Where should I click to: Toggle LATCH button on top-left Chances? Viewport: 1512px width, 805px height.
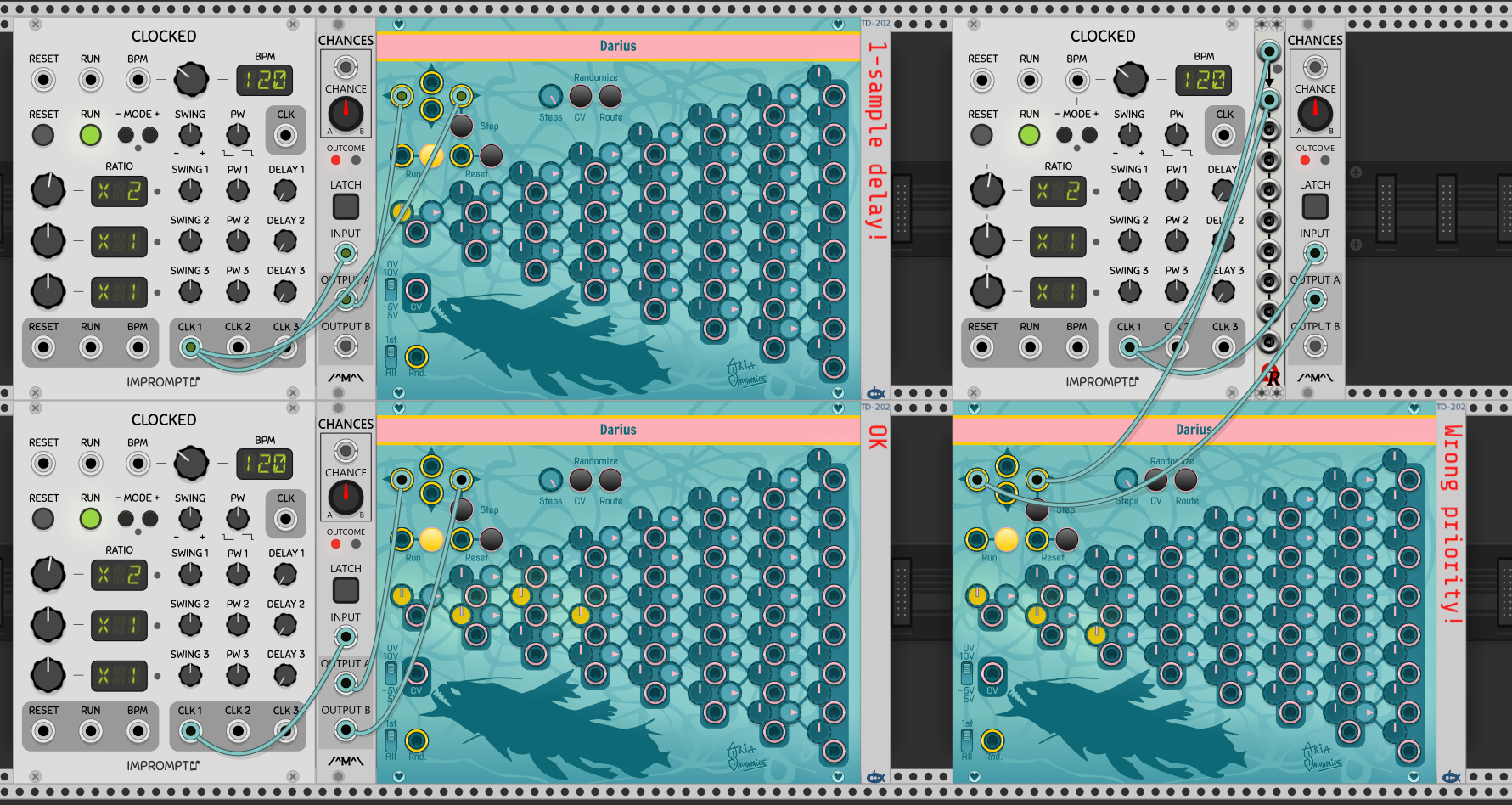346,206
